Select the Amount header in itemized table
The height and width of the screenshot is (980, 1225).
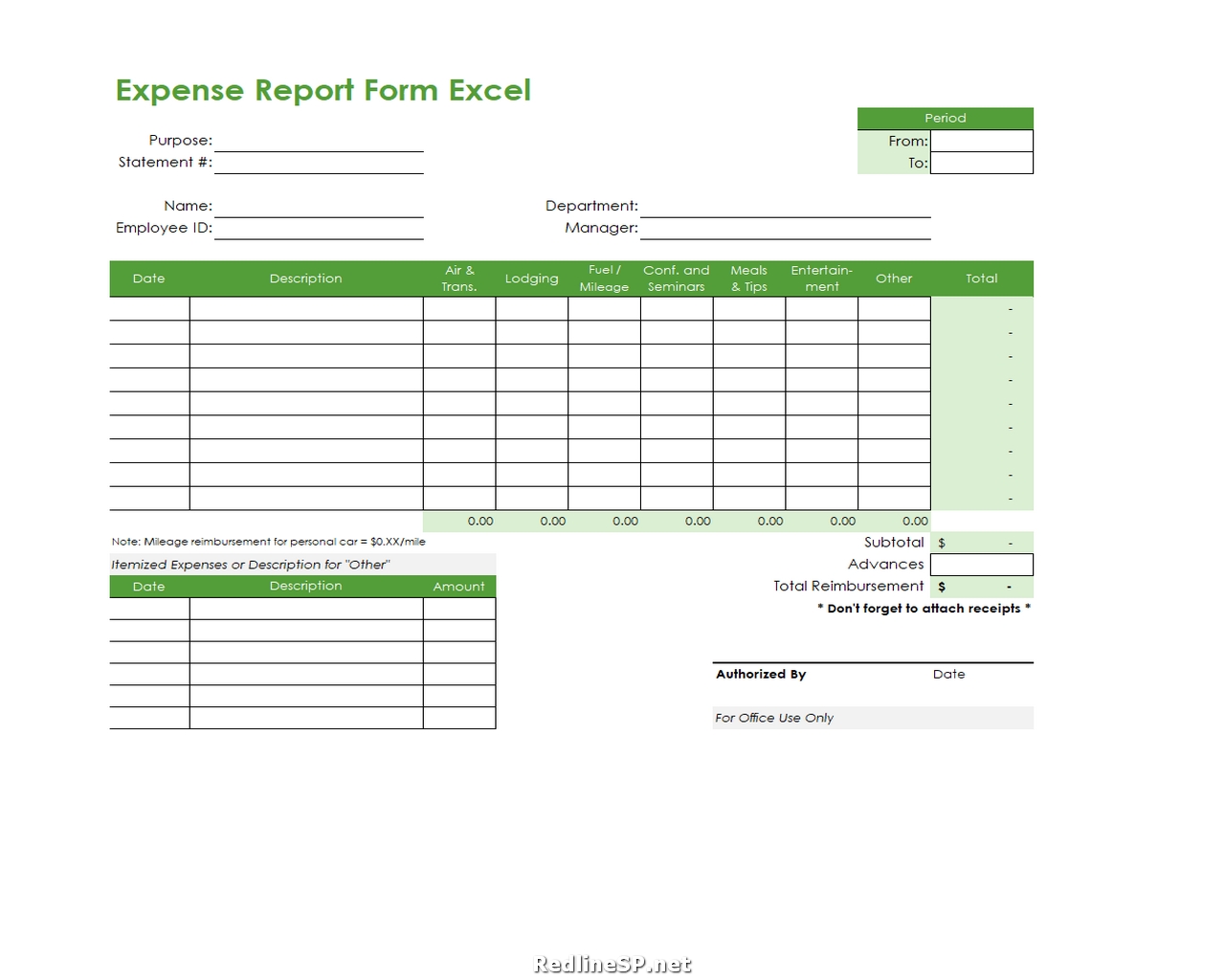[459, 587]
